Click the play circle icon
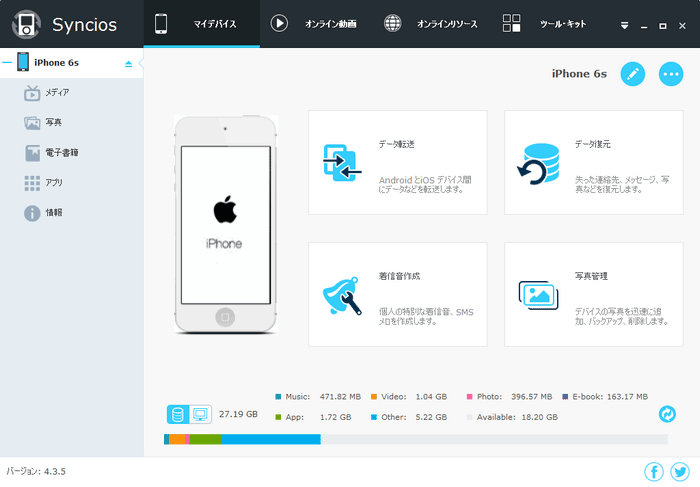Viewport: 700px width, 487px height. (279, 23)
